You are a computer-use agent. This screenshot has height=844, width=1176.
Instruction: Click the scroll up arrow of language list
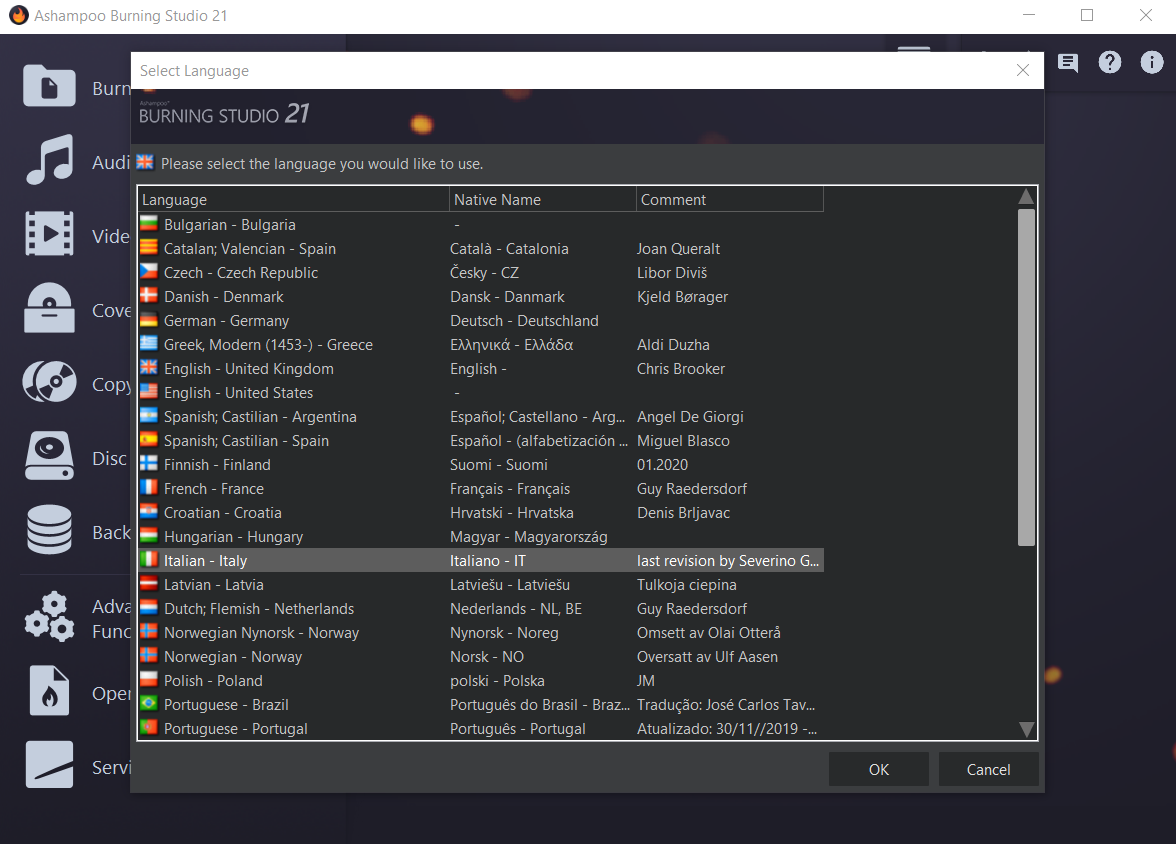(1026, 197)
